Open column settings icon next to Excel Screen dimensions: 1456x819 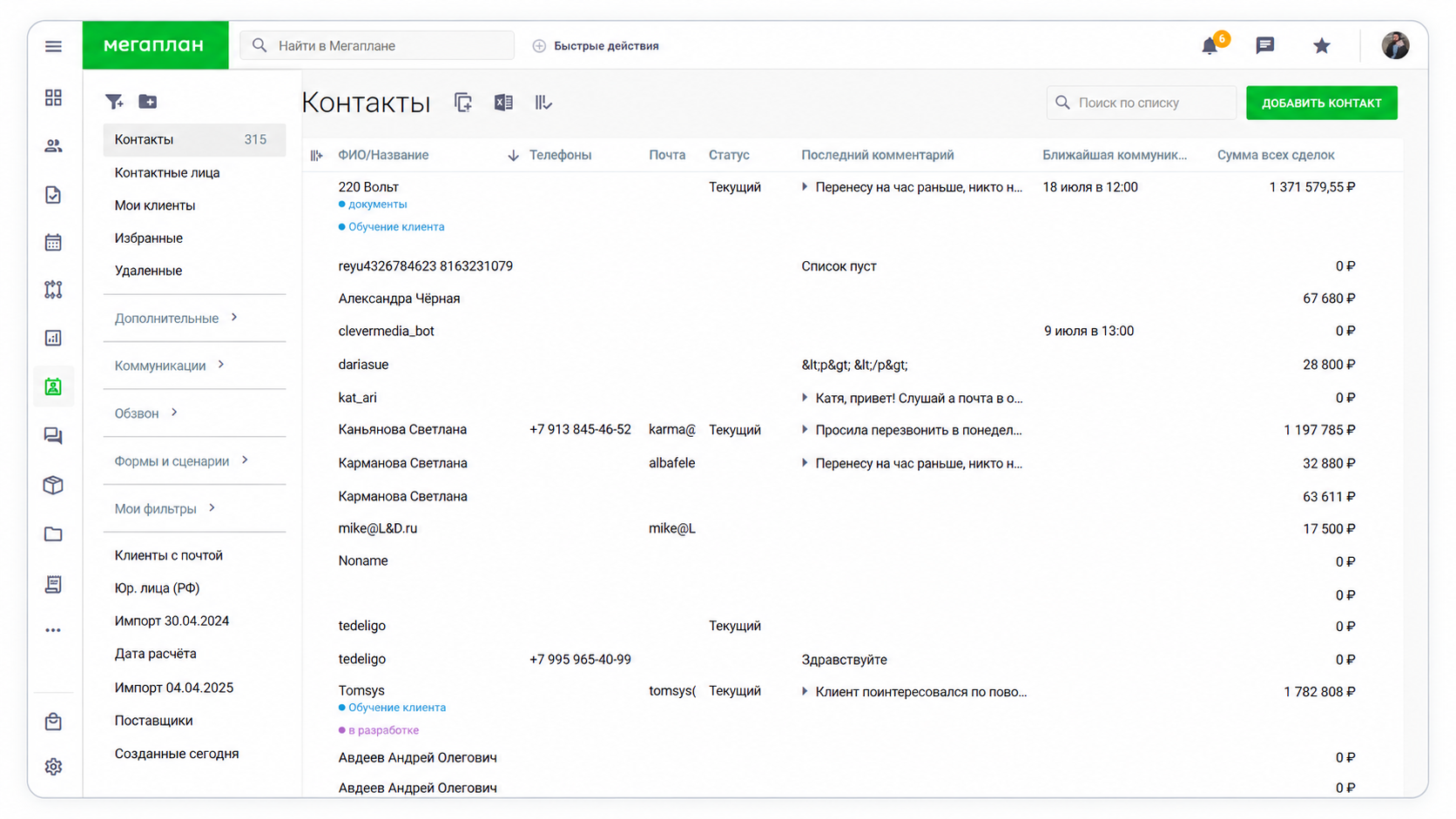(x=543, y=103)
